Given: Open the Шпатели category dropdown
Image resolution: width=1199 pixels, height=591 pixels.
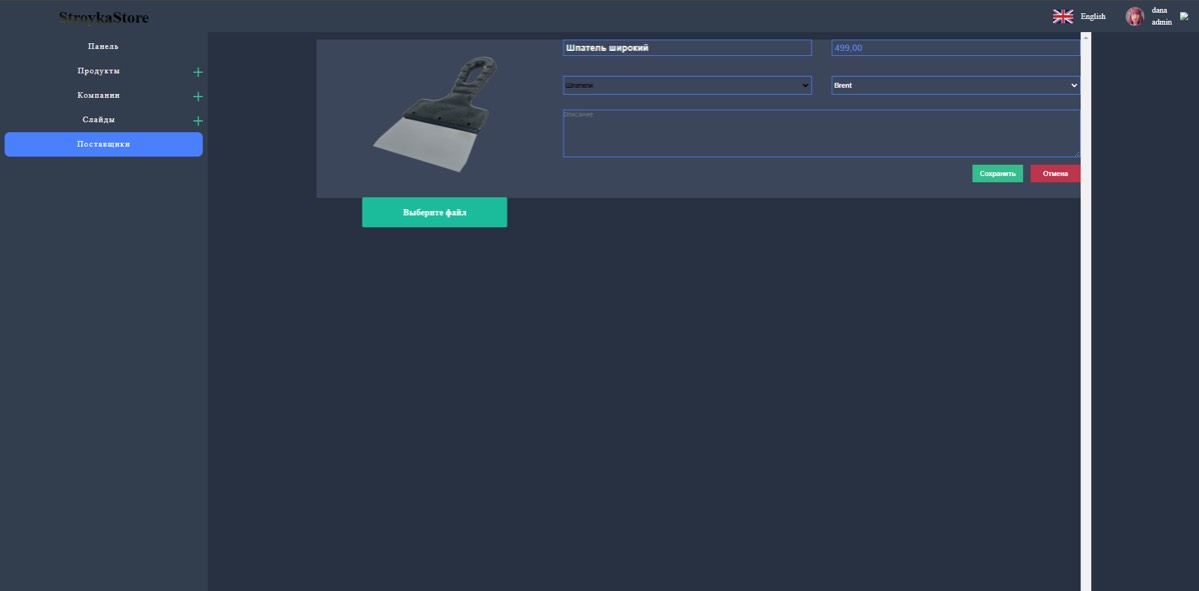Looking at the screenshot, I should [687, 85].
